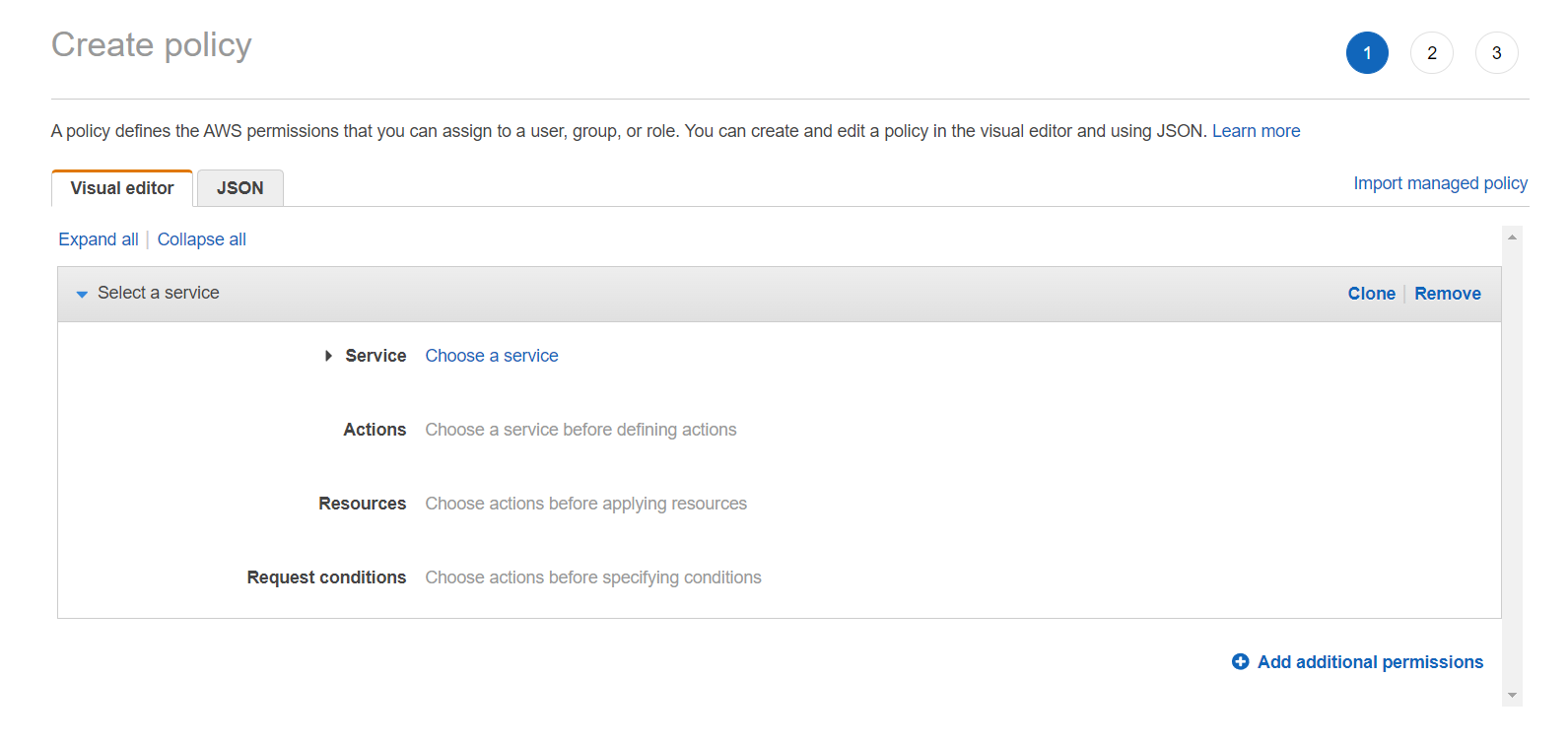The image size is (1568, 745).
Task: Select the Visual editor tab
Action: click(x=122, y=188)
